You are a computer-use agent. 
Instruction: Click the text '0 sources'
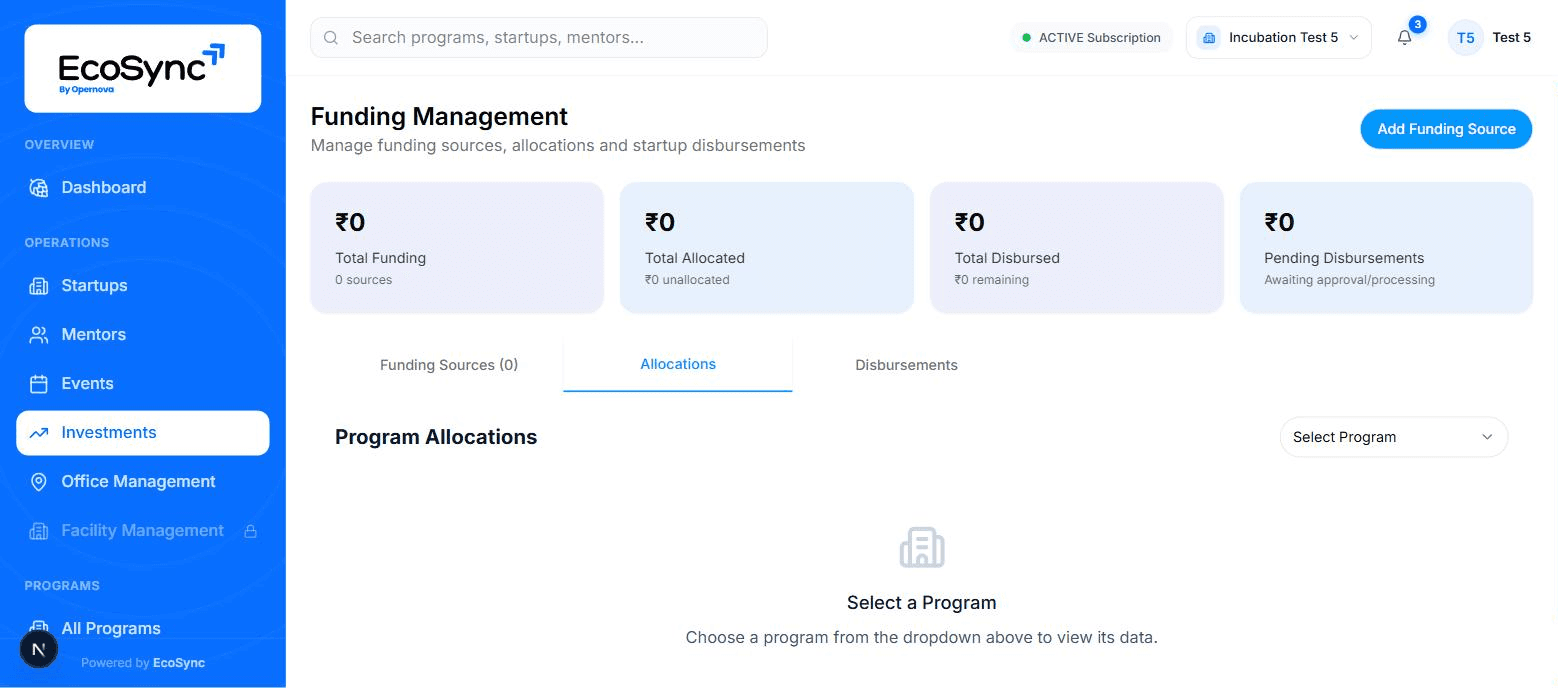point(364,280)
